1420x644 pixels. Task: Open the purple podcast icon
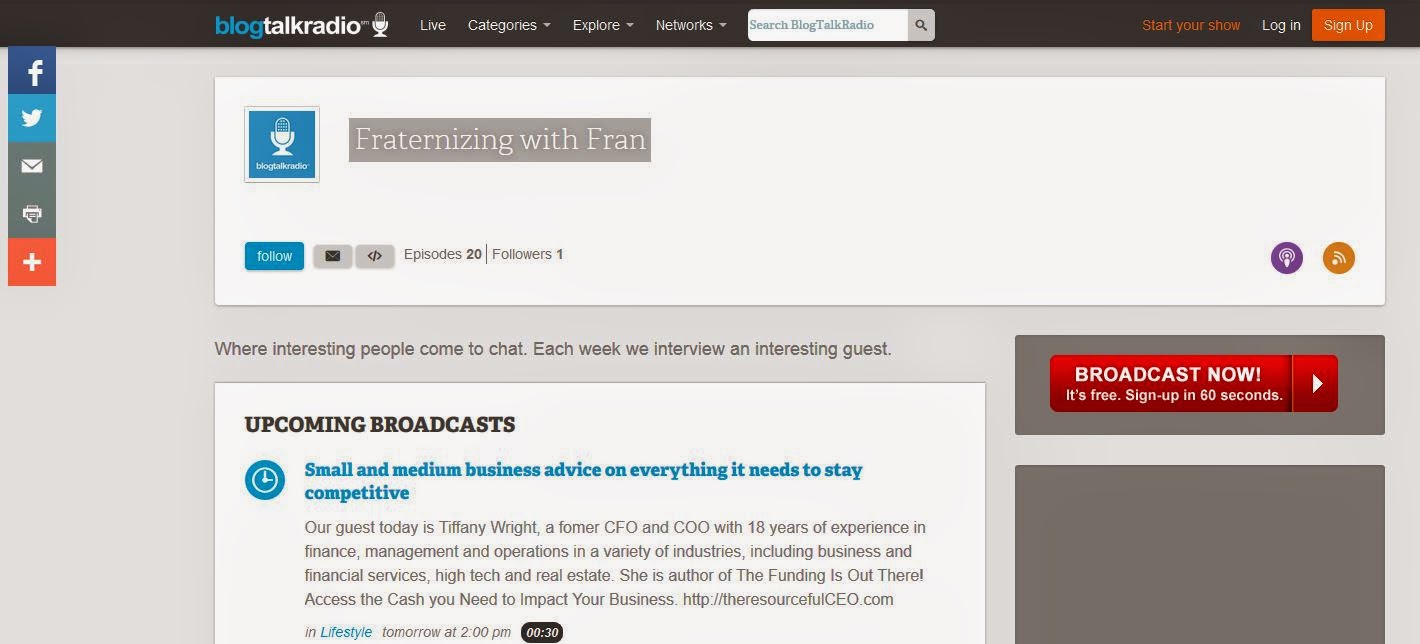(x=1287, y=258)
